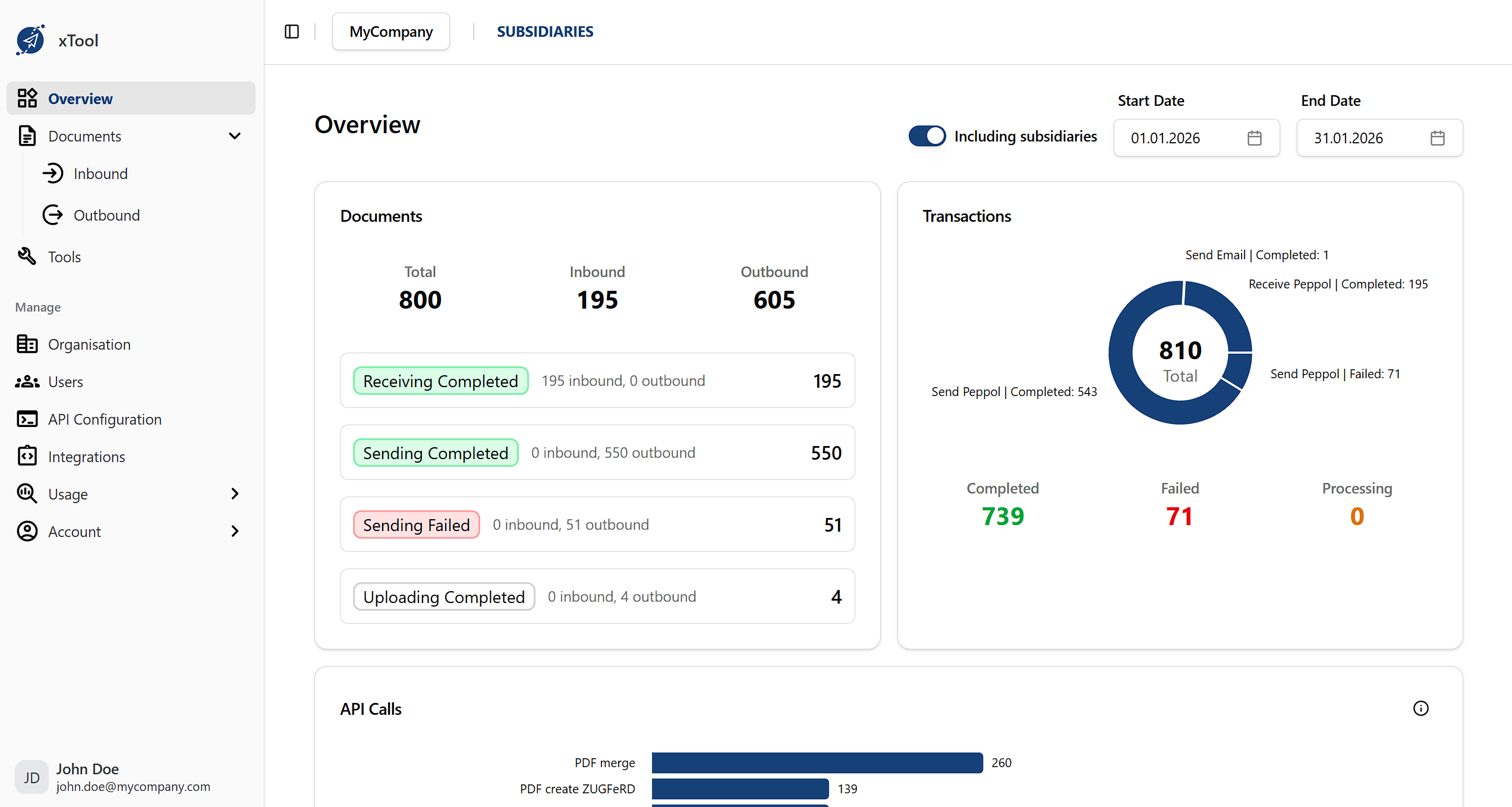The width and height of the screenshot is (1512, 807).
Task: Collapse the Documents section chevron
Action: [x=235, y=136]
